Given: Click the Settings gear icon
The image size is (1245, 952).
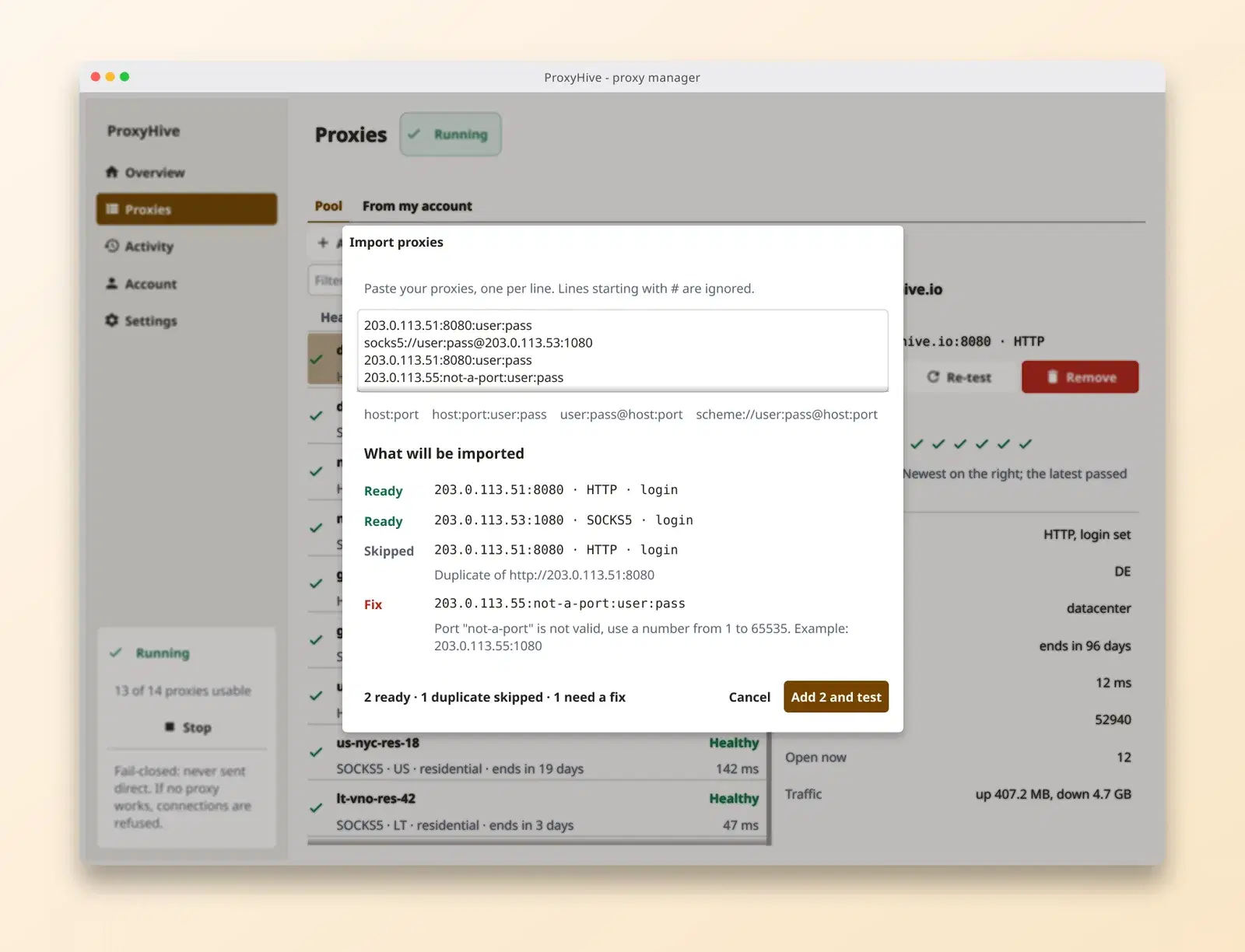Looking at the screenshot, I should pos(112,320).
